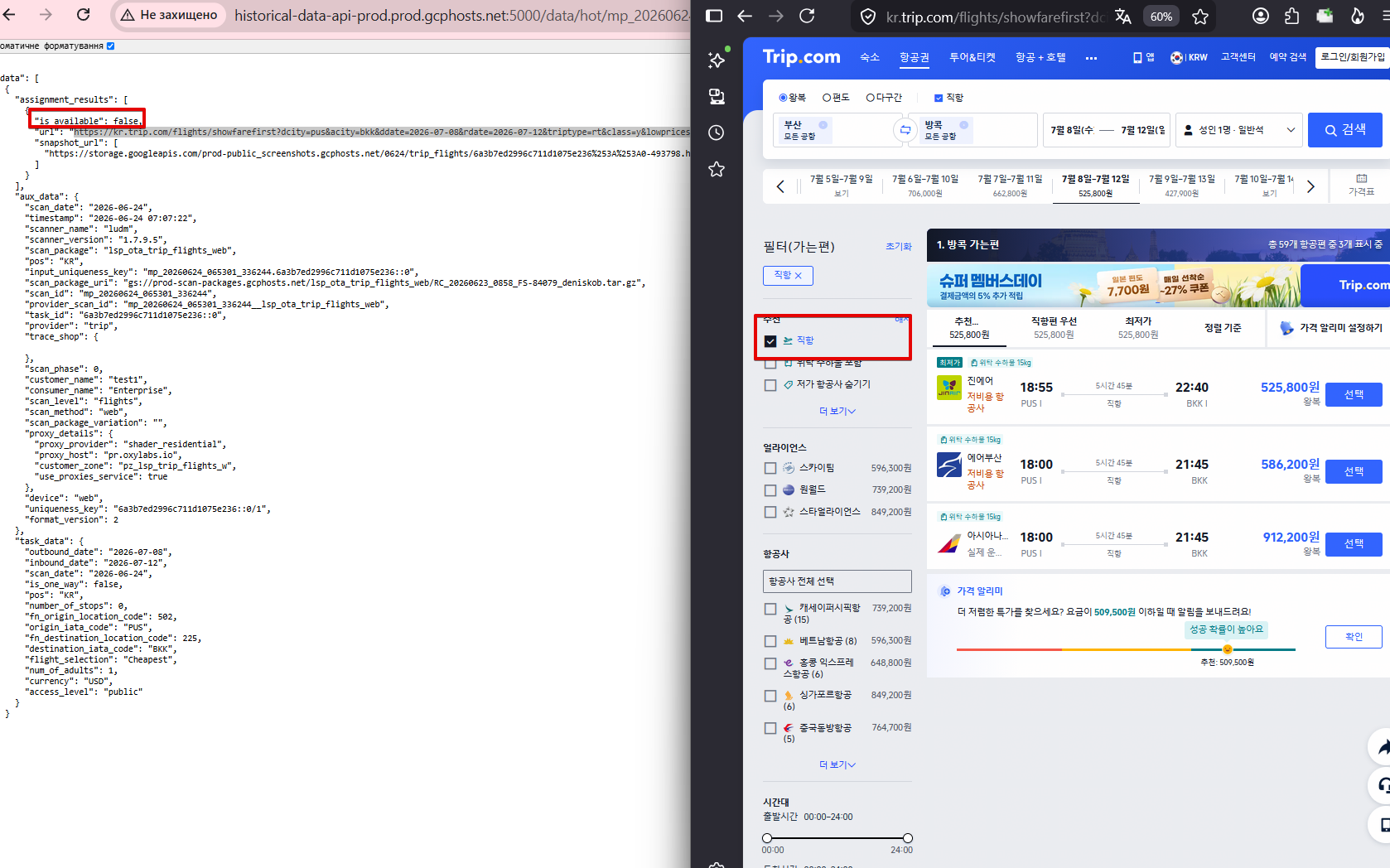Click the green download extension icon in toolbar
This screenshot has width=1390, height=868.
coord(1325,16)
